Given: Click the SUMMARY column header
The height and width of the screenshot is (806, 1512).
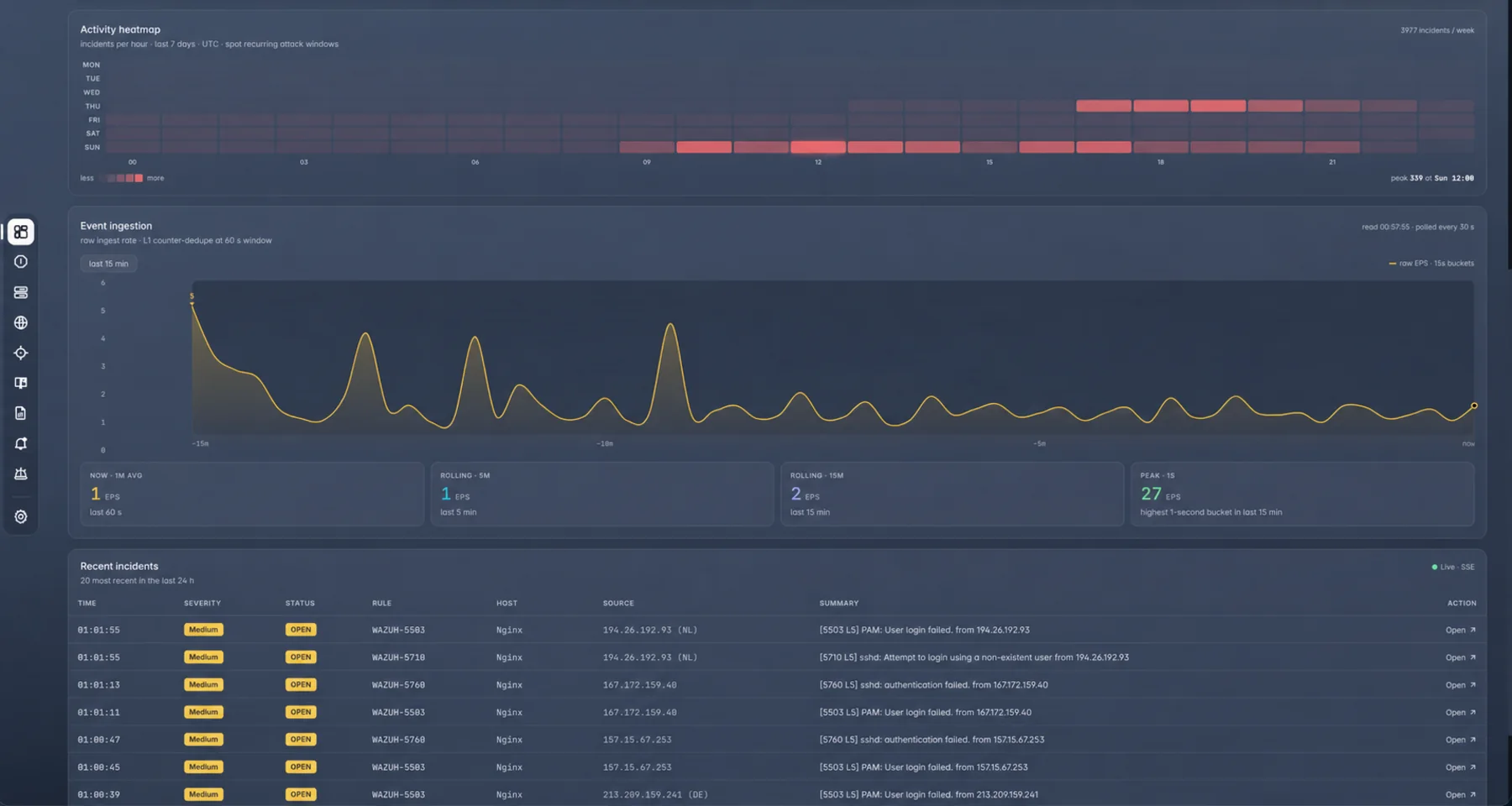Looking at the screenshot, I should (839, 603).
